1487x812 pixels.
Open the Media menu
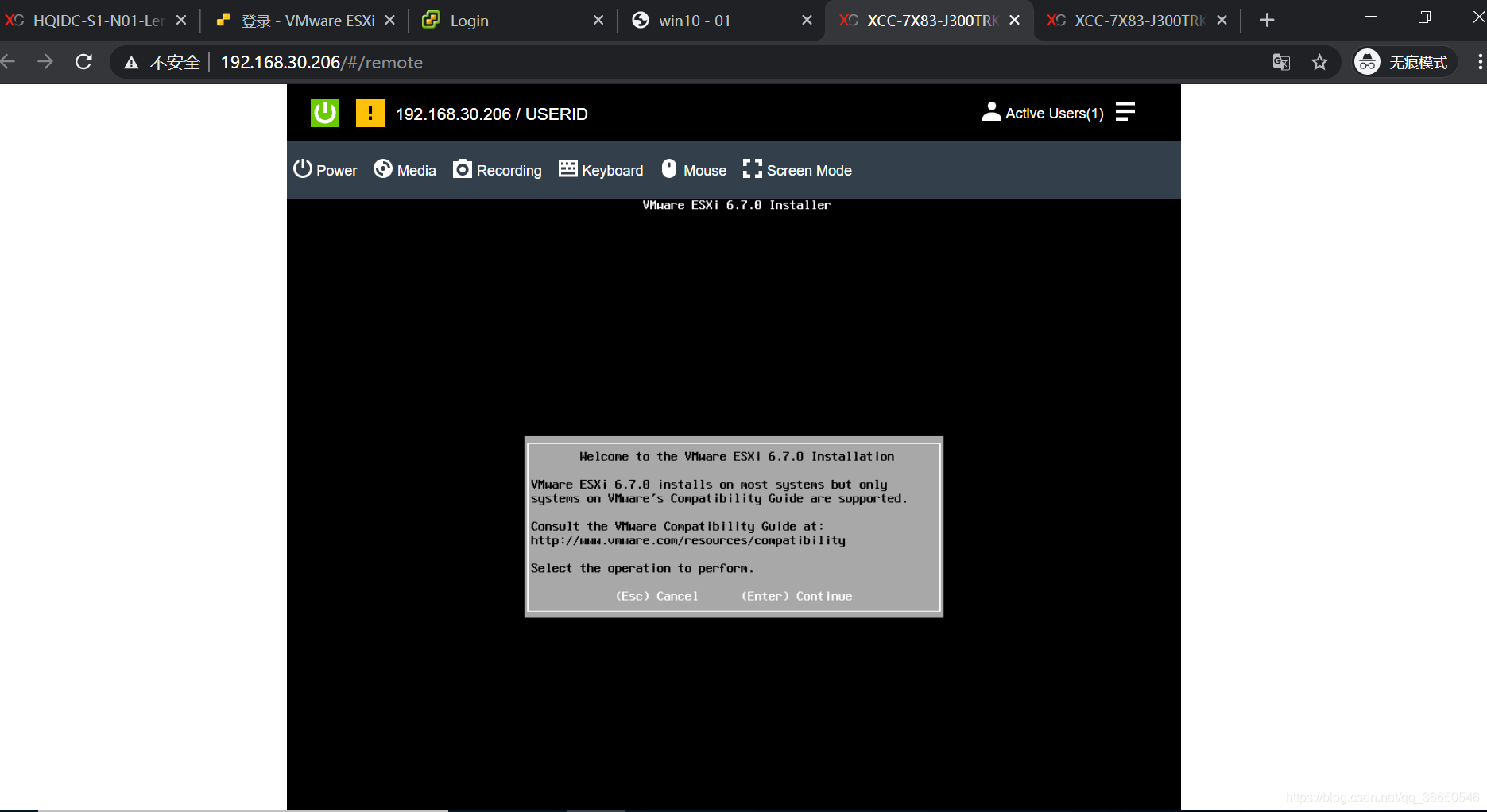pyautogui.click(x=405, y=170)
